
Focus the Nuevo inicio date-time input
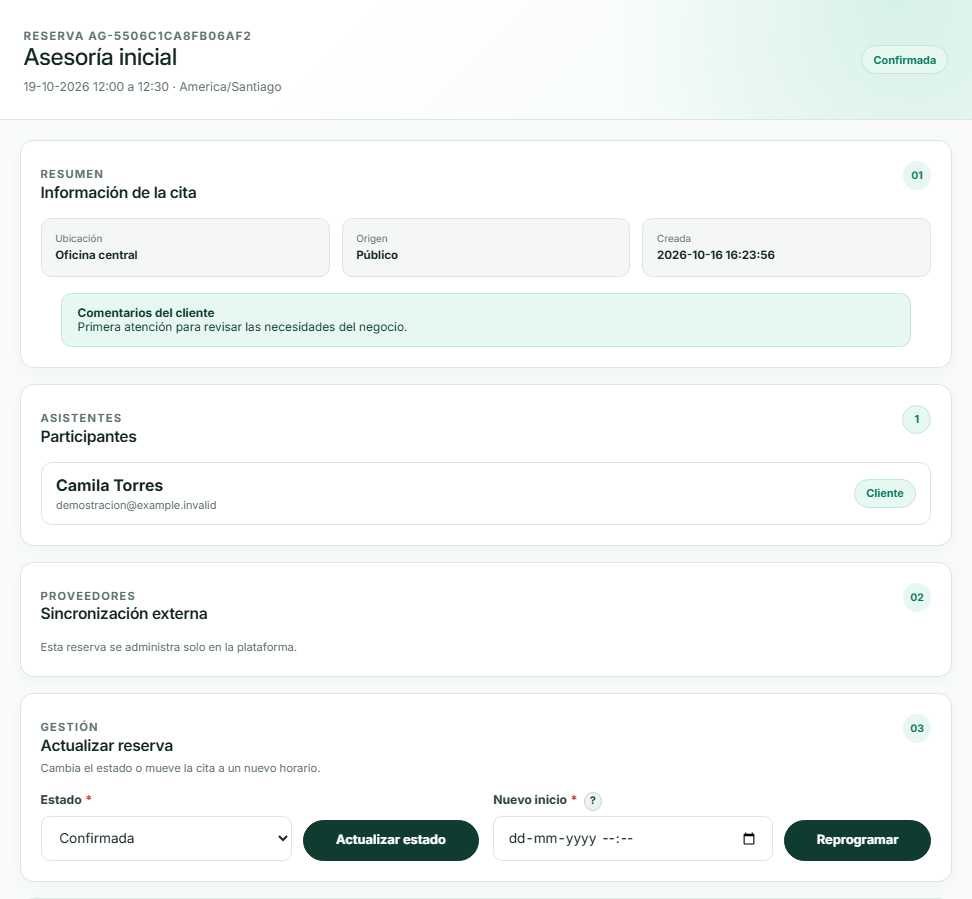coord(632,839)
